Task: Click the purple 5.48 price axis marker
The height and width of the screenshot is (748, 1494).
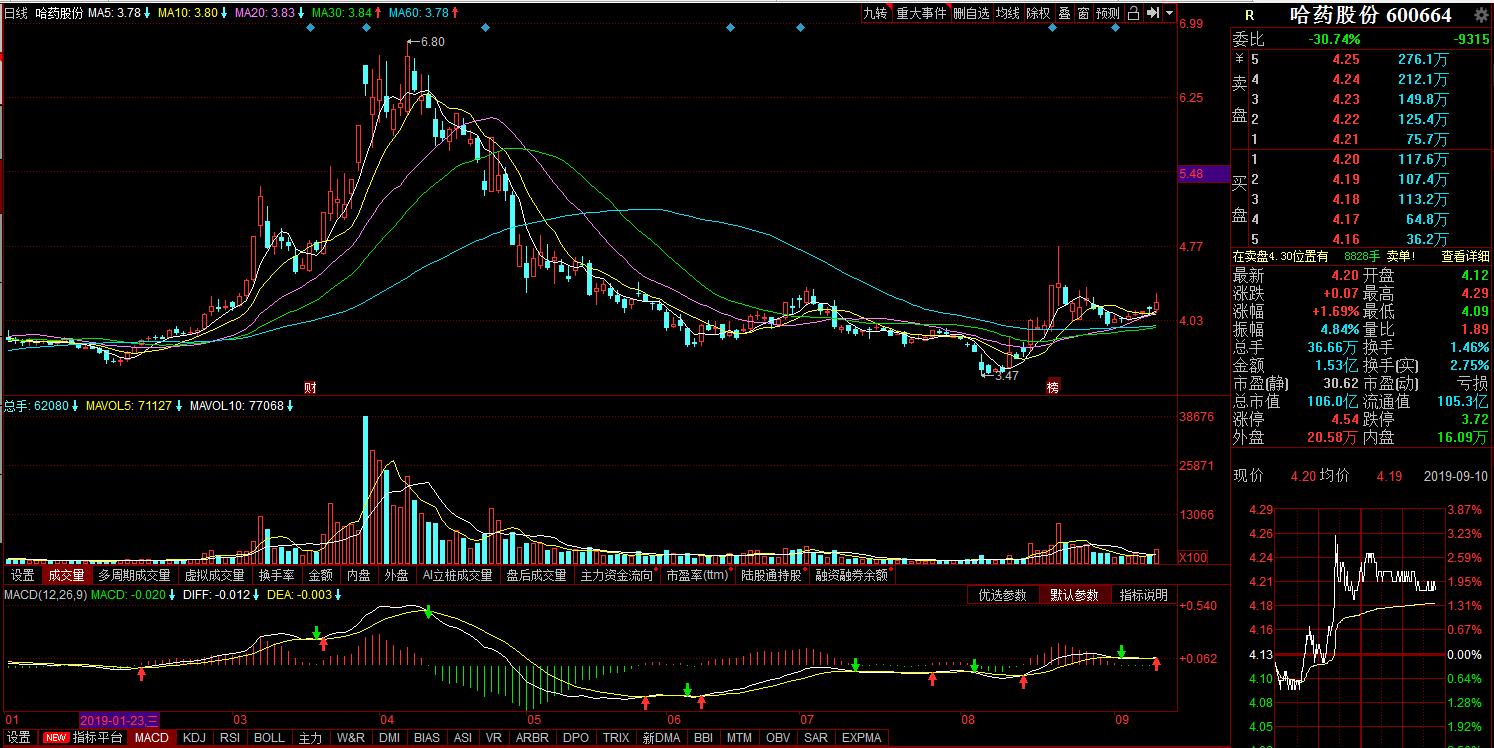Action: tap(1203, 174)
